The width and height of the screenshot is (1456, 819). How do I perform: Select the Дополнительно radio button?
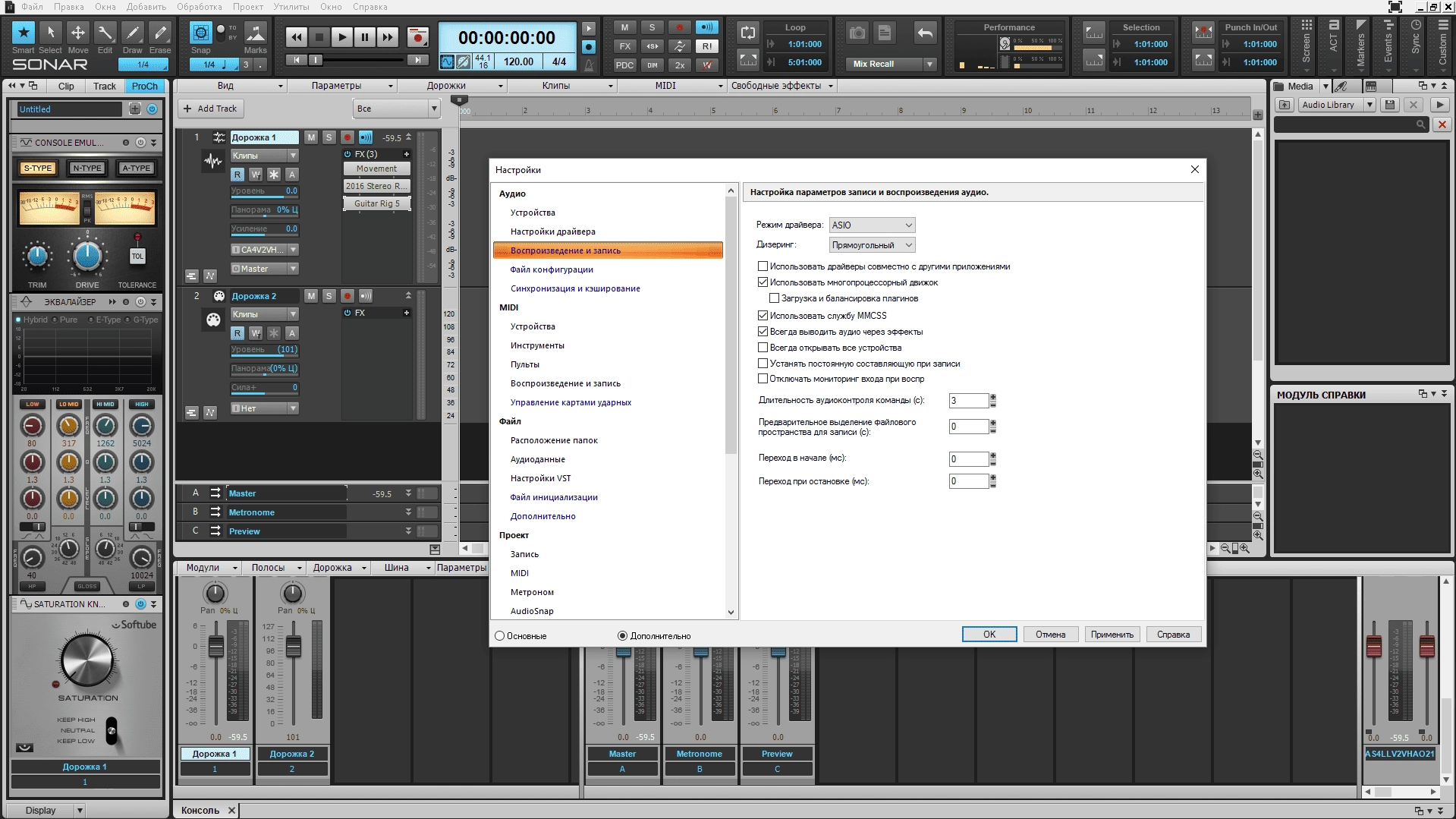(x=623, y=636)
